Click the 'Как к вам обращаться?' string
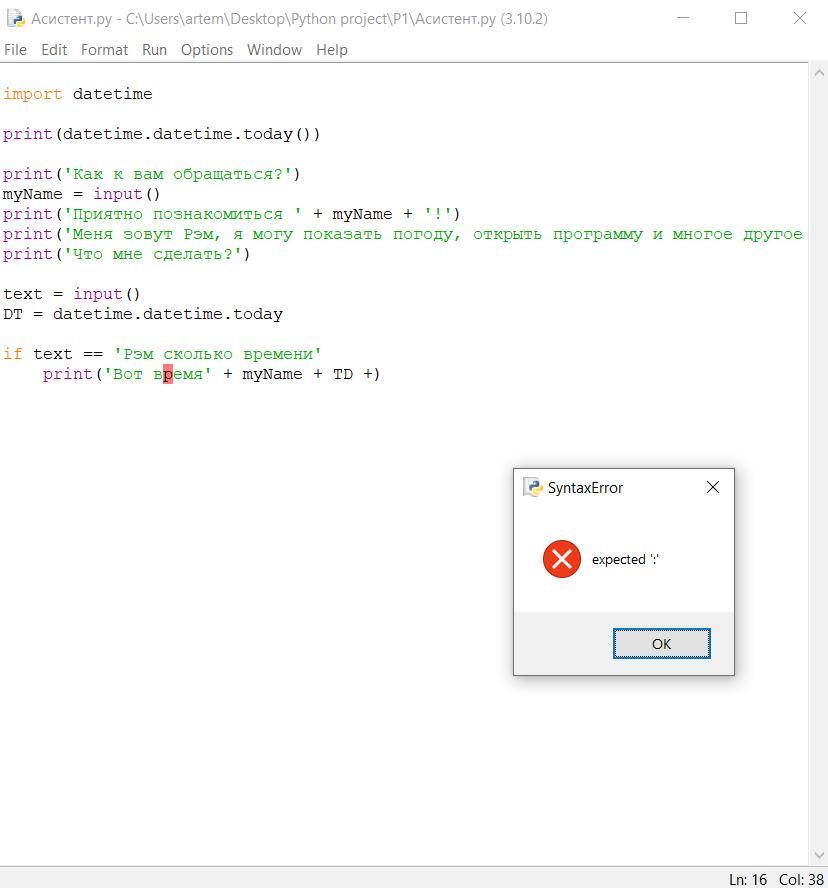This screenshot has width=828, height=888. 177,174
